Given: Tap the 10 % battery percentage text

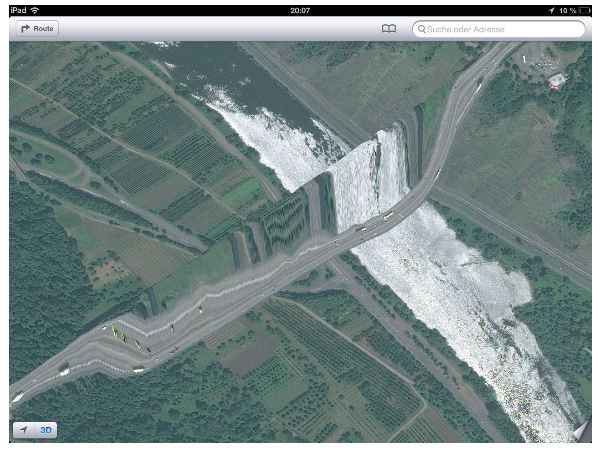Looking at the screenshot, I should click(570, 9).
